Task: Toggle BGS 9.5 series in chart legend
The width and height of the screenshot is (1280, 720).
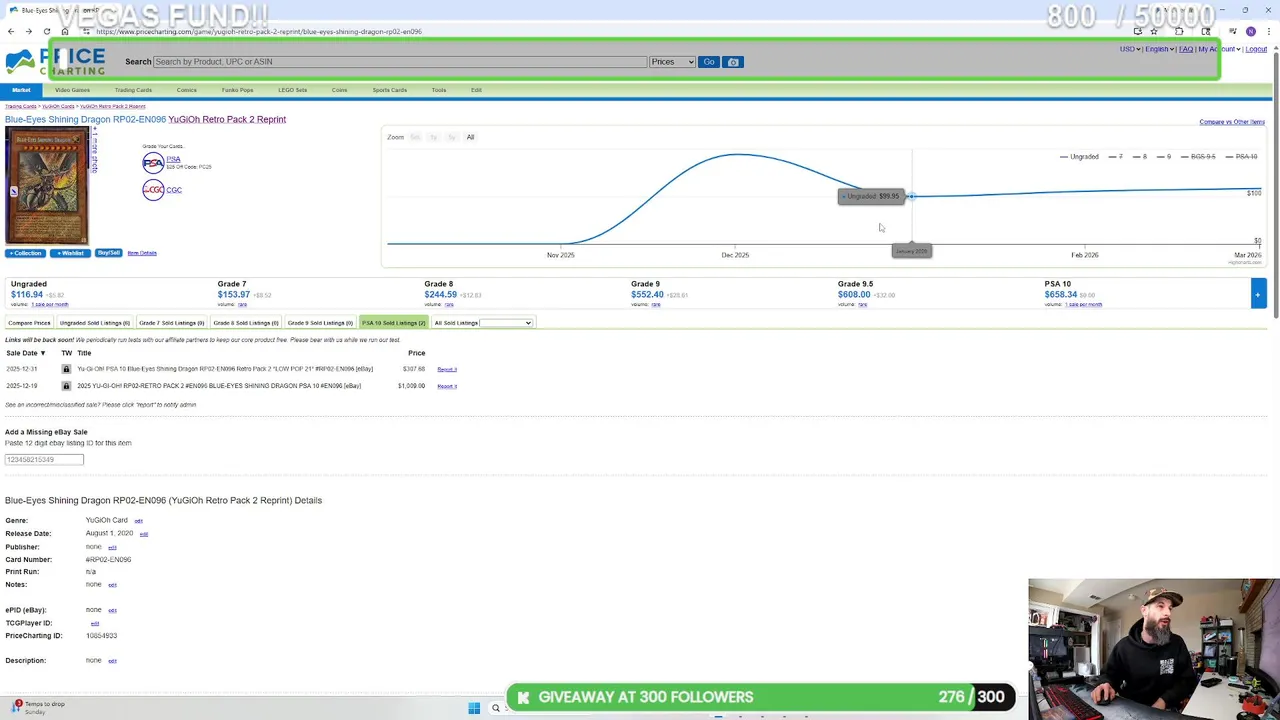Action: tap(1197, 157)
